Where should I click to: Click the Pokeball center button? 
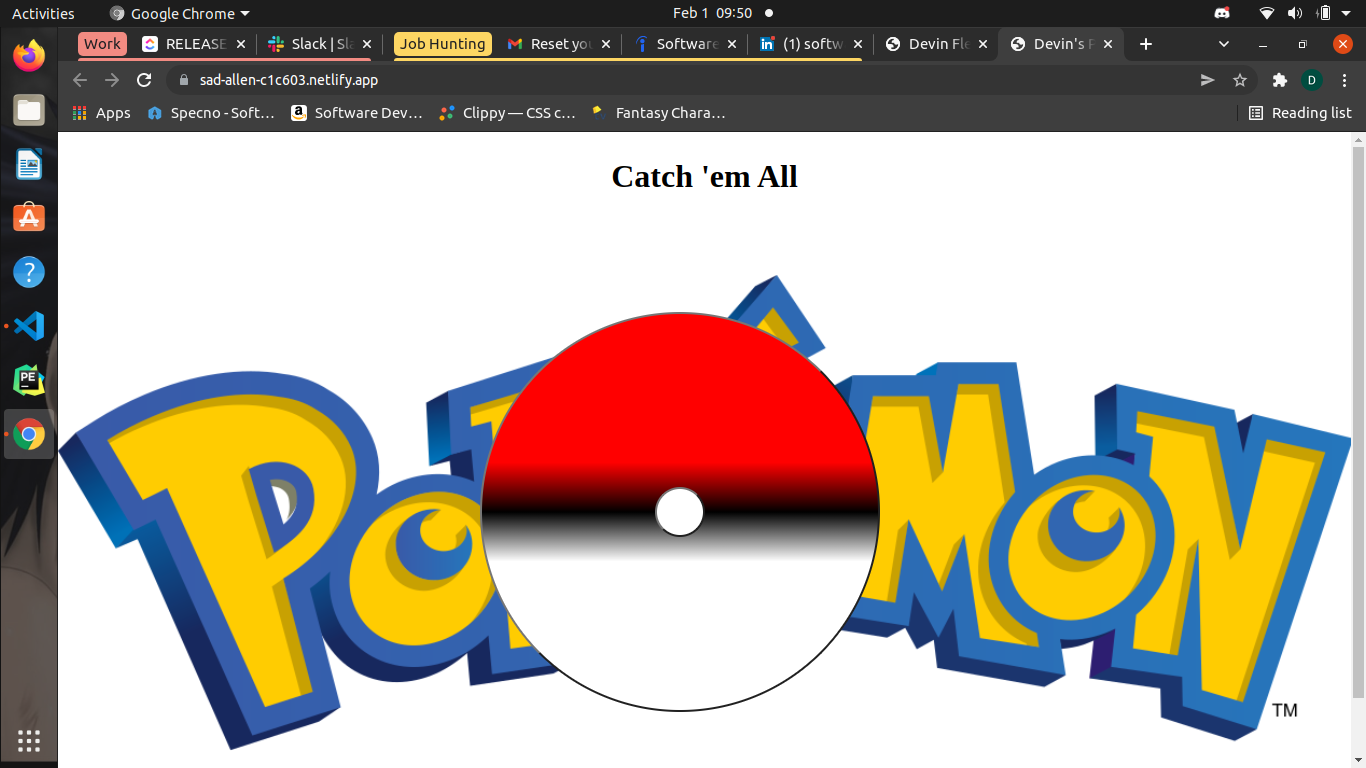click(x=680, y=512)
